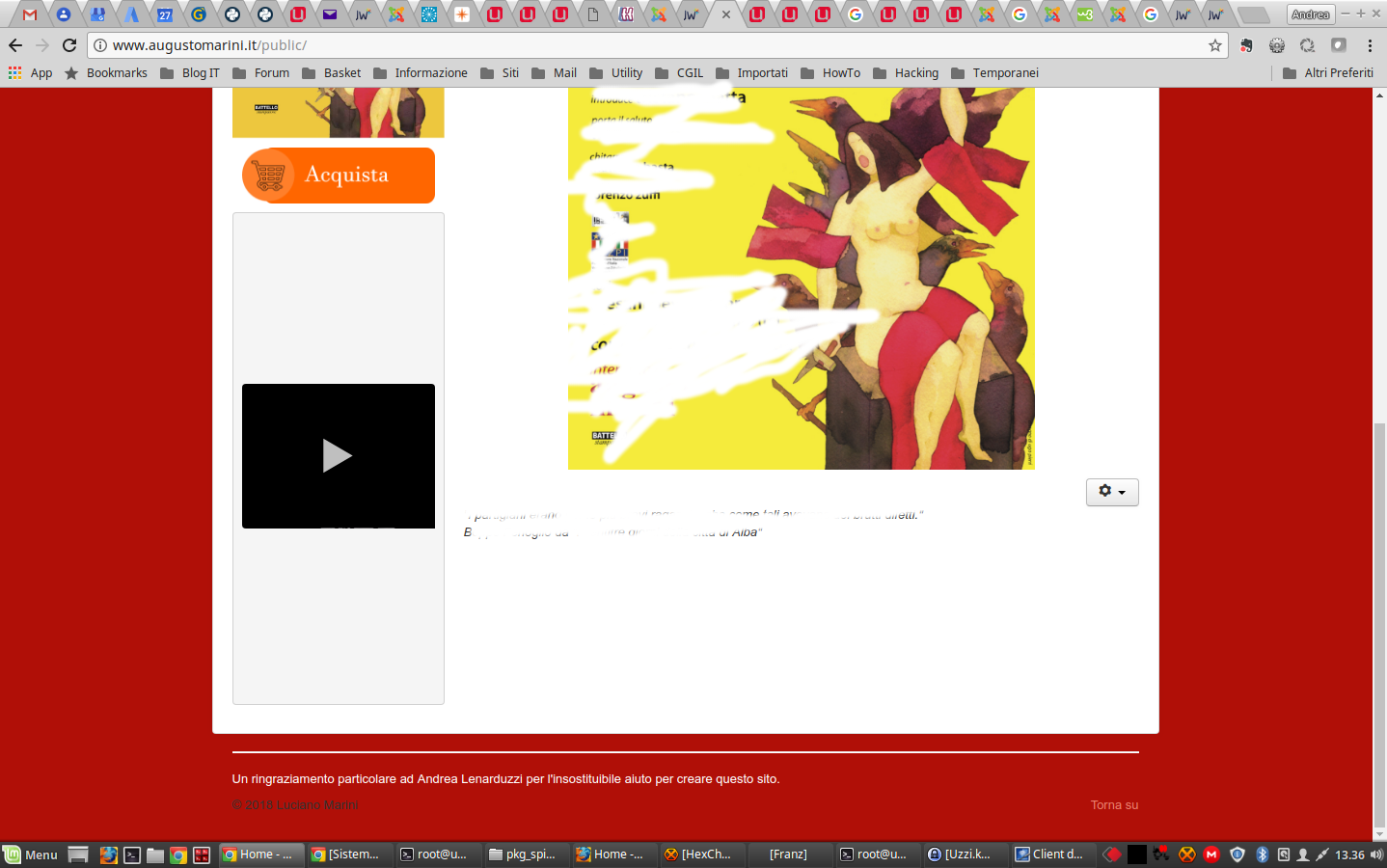This screenshot has height=868, width=1387.
Task: Open the Temporanei bookmarks folder
Action: (x=994, y=73)
